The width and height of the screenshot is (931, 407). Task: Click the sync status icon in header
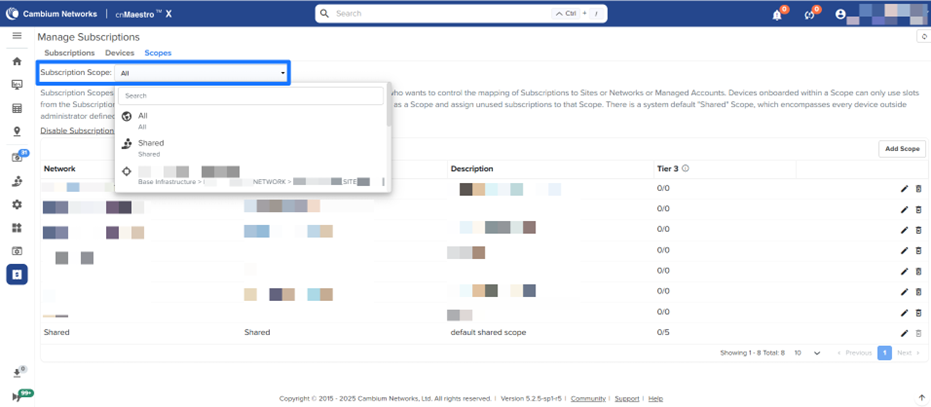pos(809,15)
